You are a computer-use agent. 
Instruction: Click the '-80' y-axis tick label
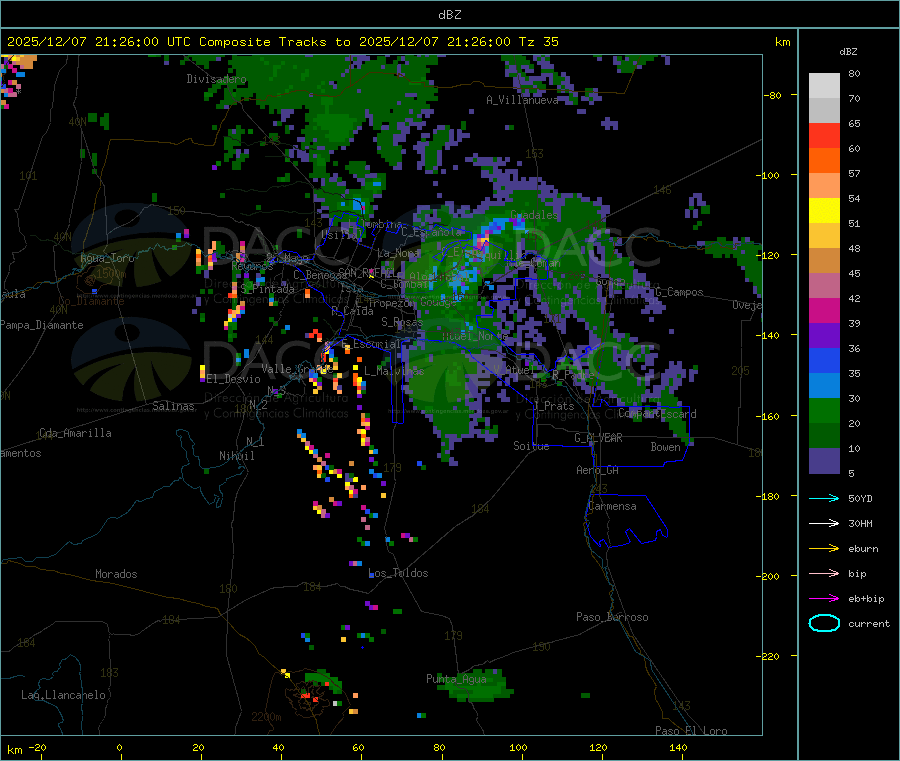pos(773,95)
